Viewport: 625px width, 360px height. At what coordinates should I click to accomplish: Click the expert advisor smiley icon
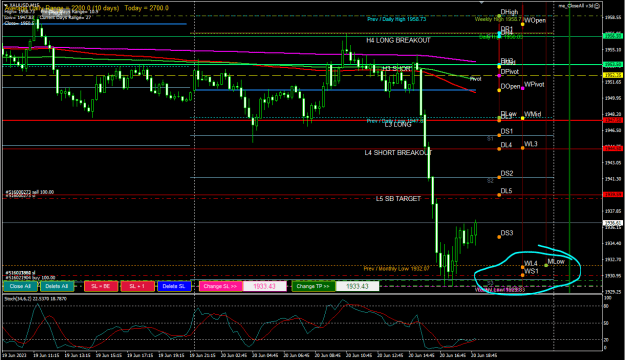(597, 6)
